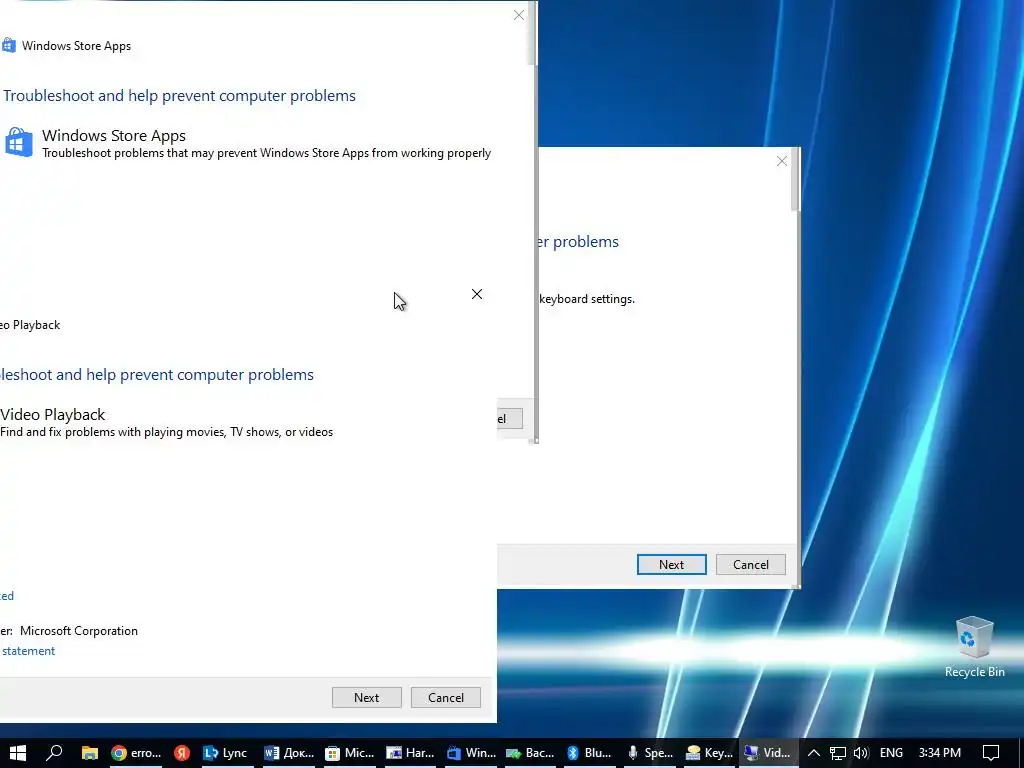Click 'Find and fix problems with playing movies' text
Viewport: 1024px width, 768px height.
click(167, 432)
